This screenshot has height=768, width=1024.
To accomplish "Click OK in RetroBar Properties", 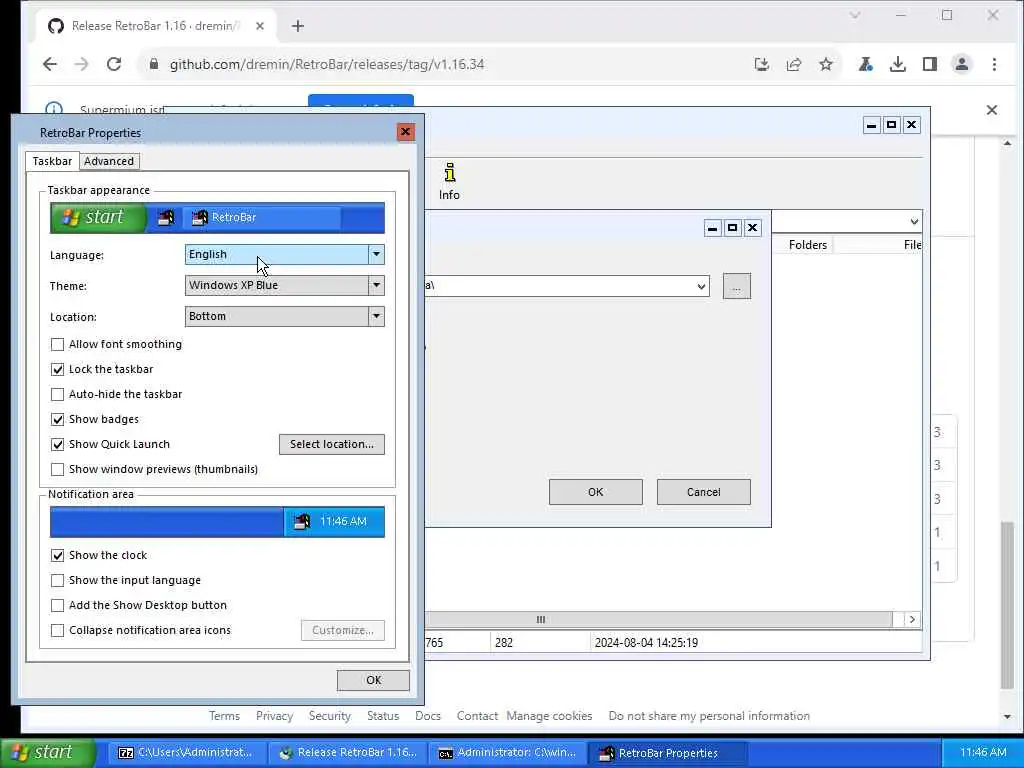I will 374,680.
